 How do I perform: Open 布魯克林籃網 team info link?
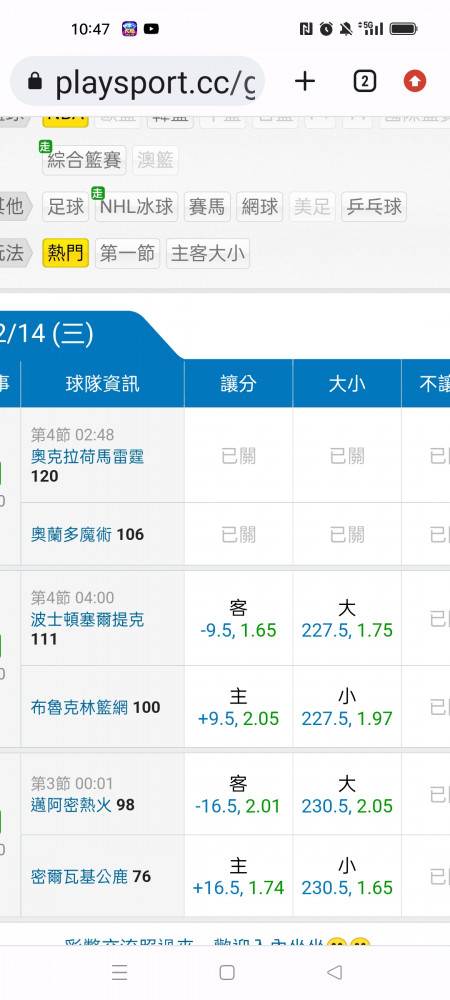[80, 707]
